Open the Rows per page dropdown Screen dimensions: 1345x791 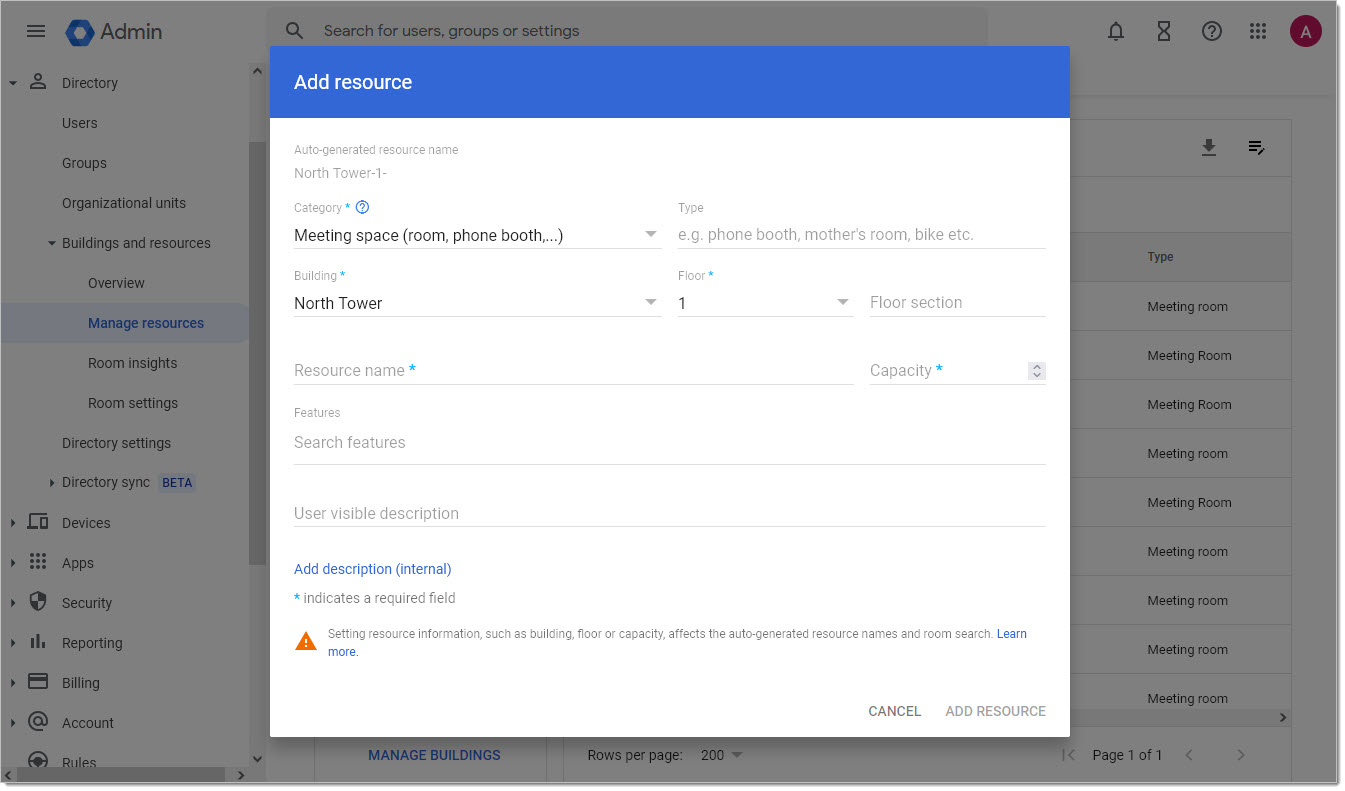coord(722,755)
